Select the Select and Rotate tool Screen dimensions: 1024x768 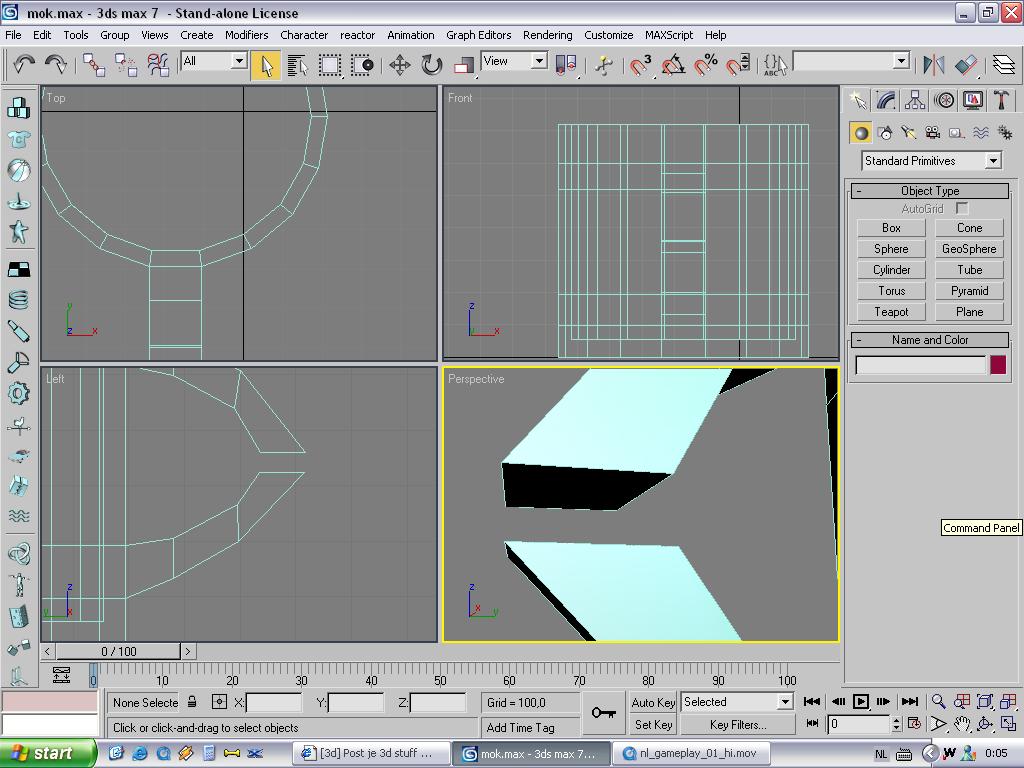[x=431, y=66]
